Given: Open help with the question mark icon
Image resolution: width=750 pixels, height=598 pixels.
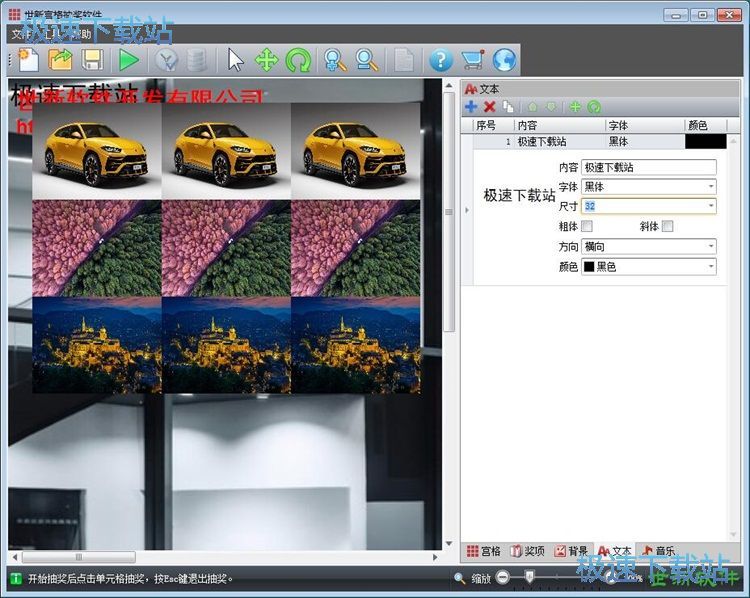Looking at the screenshot, I should [441, 61].
